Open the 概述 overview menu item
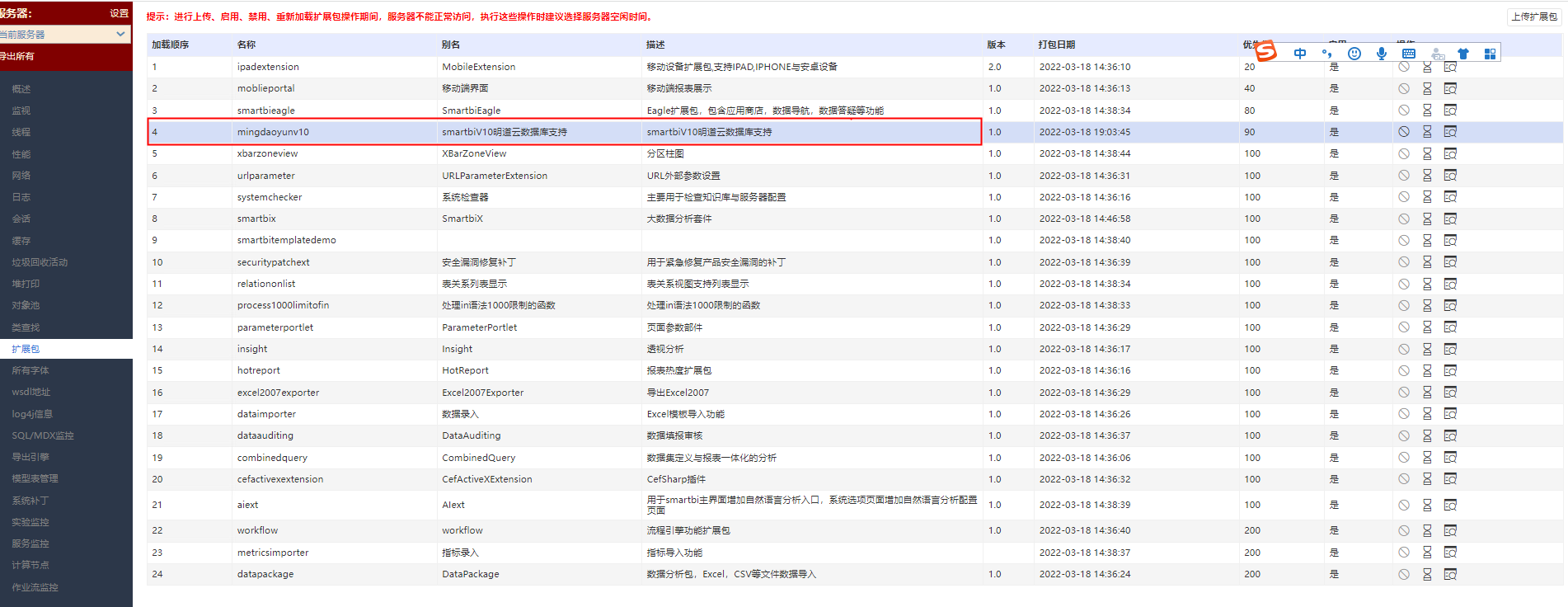Image resolution: width=1568 pixels, height=607 pixels. point(21,89)
